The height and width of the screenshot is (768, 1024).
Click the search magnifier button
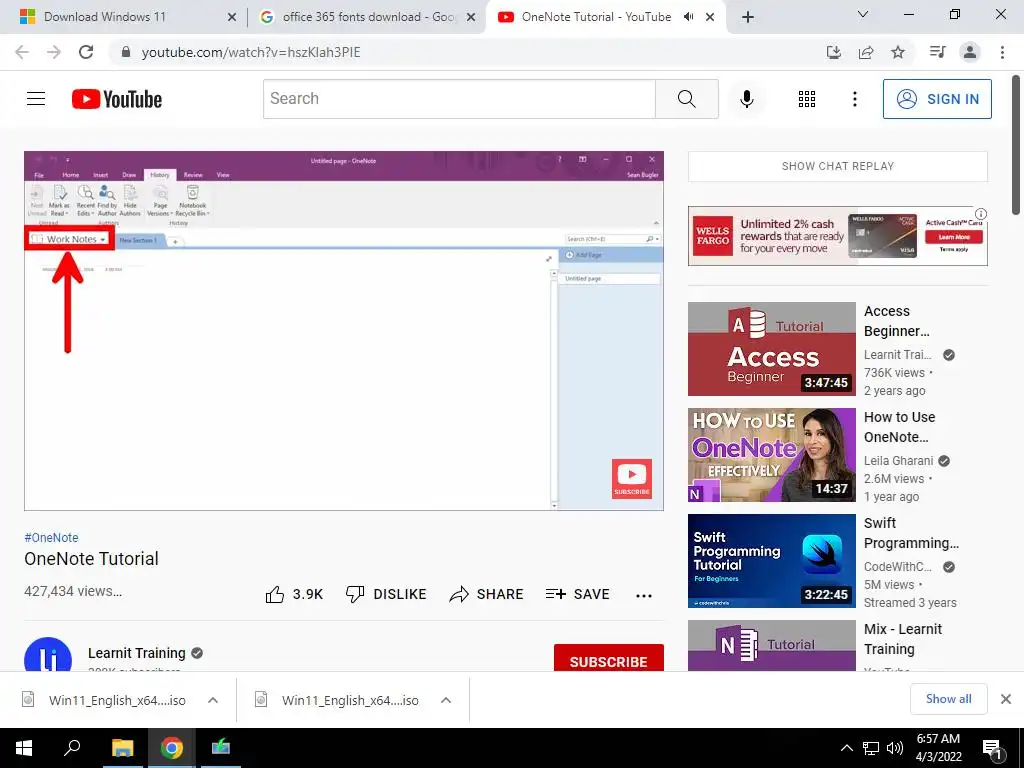pyautogui.click(x=686, y=99)
